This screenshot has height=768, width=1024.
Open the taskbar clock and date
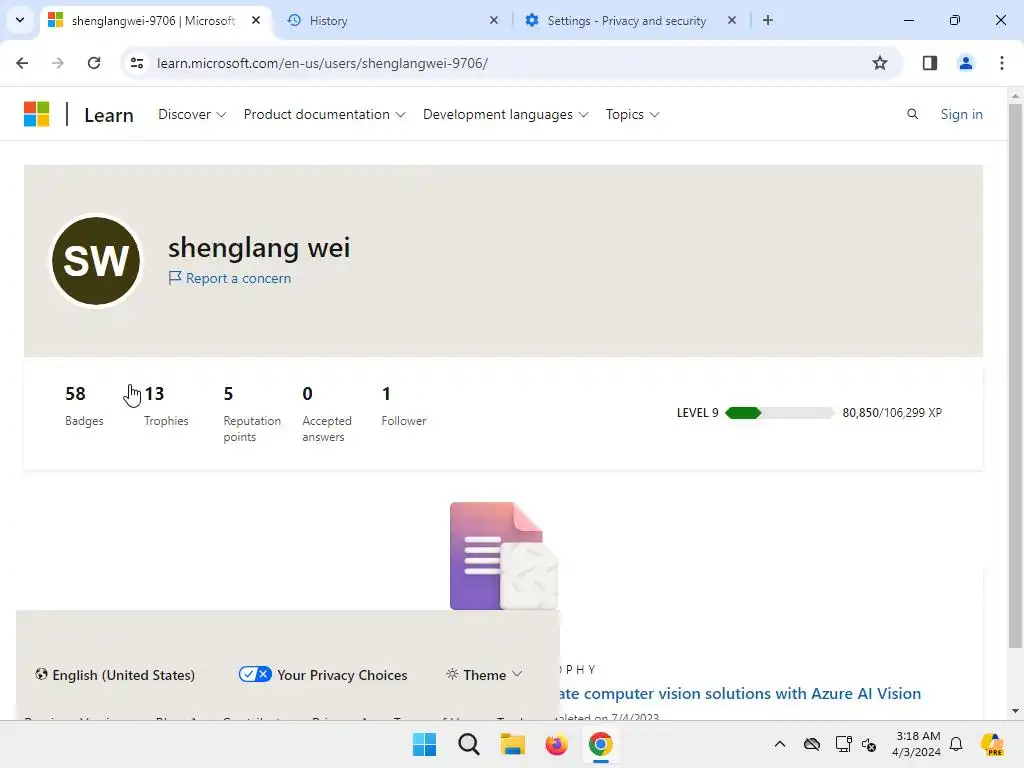pos(917,744)
